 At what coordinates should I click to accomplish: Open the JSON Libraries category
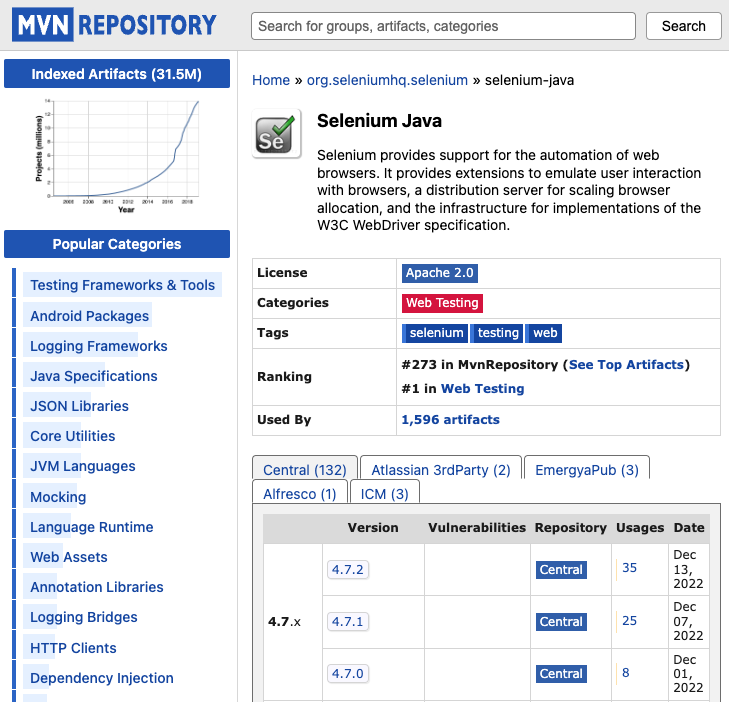(x=79, y=406)
